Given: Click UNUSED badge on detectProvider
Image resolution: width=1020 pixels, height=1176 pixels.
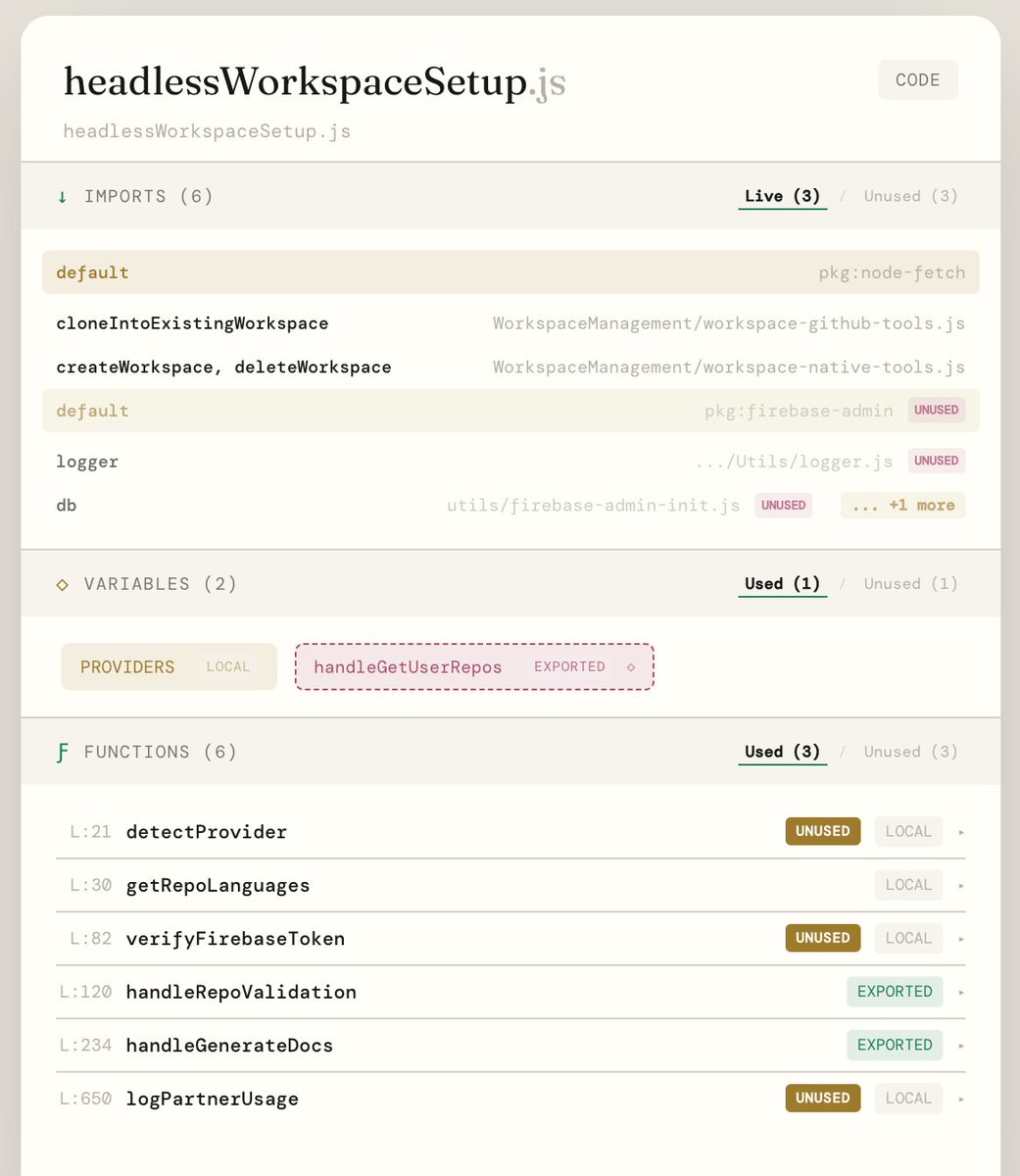Looking at the screenshot, I should (822, 831).
